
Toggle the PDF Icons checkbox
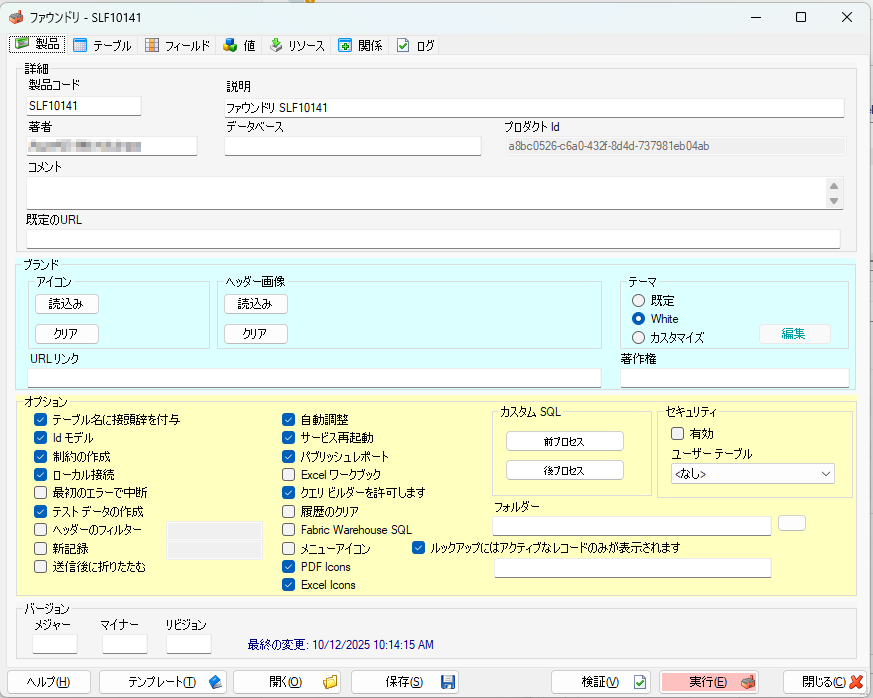[x=288, y=567]
